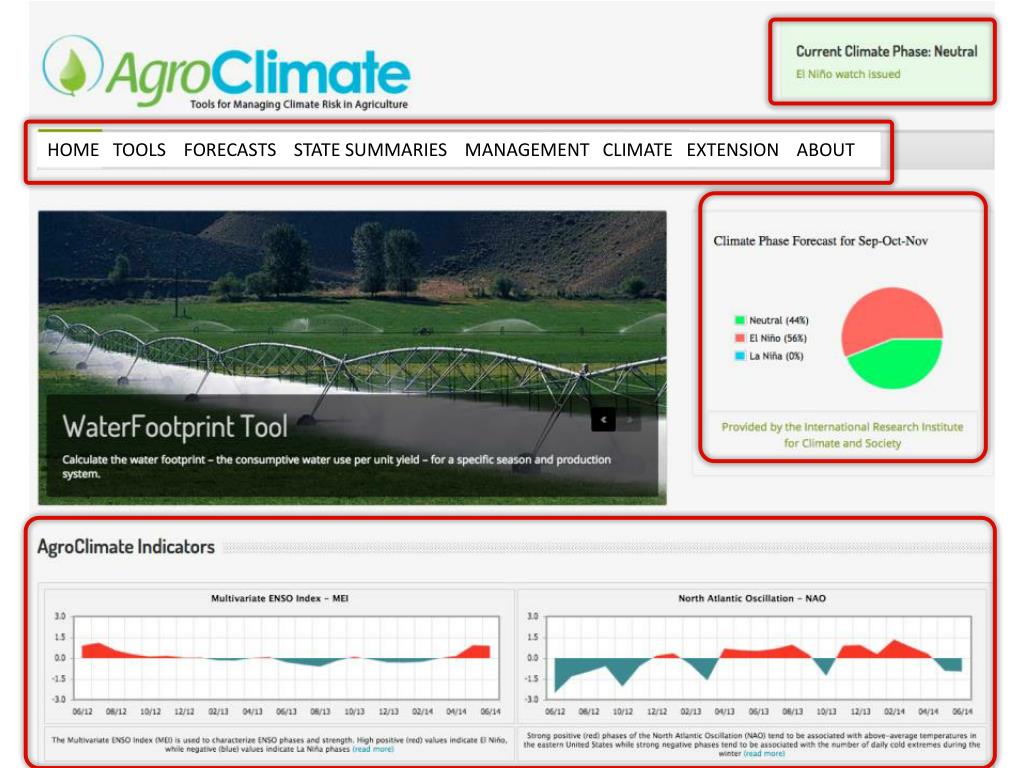Viewport: 1024px width, 768px height.
Task: Click the Multivariate ENSO Index MEI chart
Action: (x=286, y=658)
